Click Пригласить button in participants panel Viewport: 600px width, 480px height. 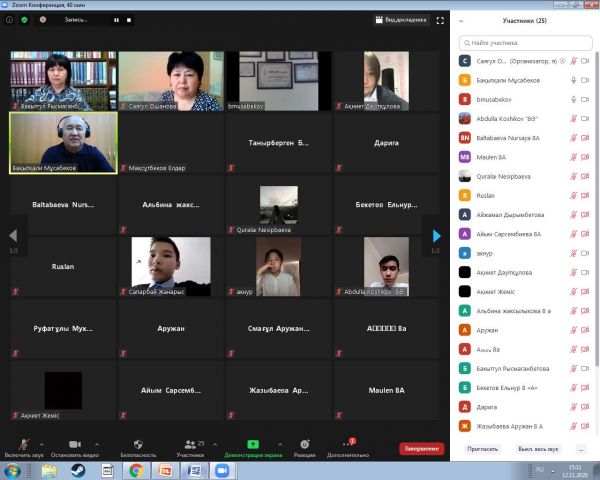[x=481, y=448]
